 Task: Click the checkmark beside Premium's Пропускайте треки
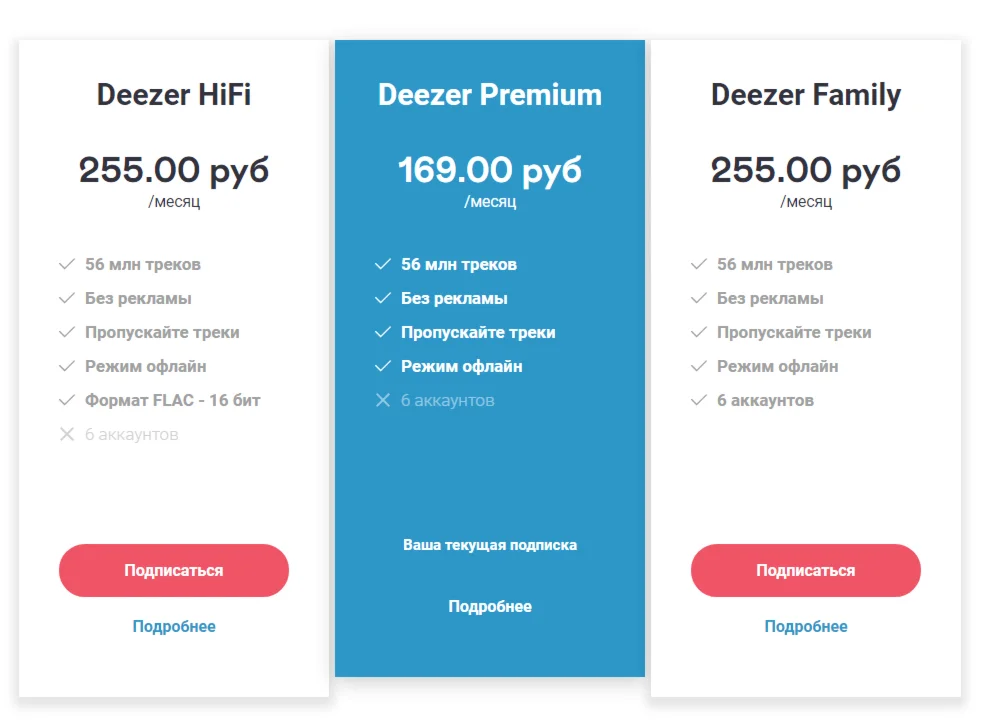click(382, 333)
